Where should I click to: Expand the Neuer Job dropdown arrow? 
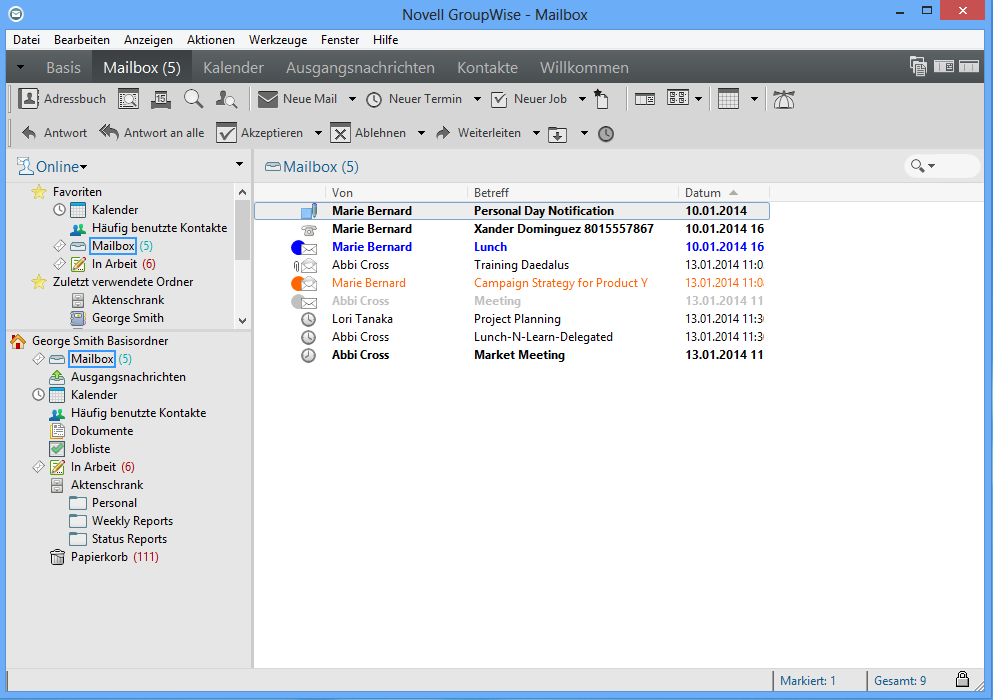(582, 99)
